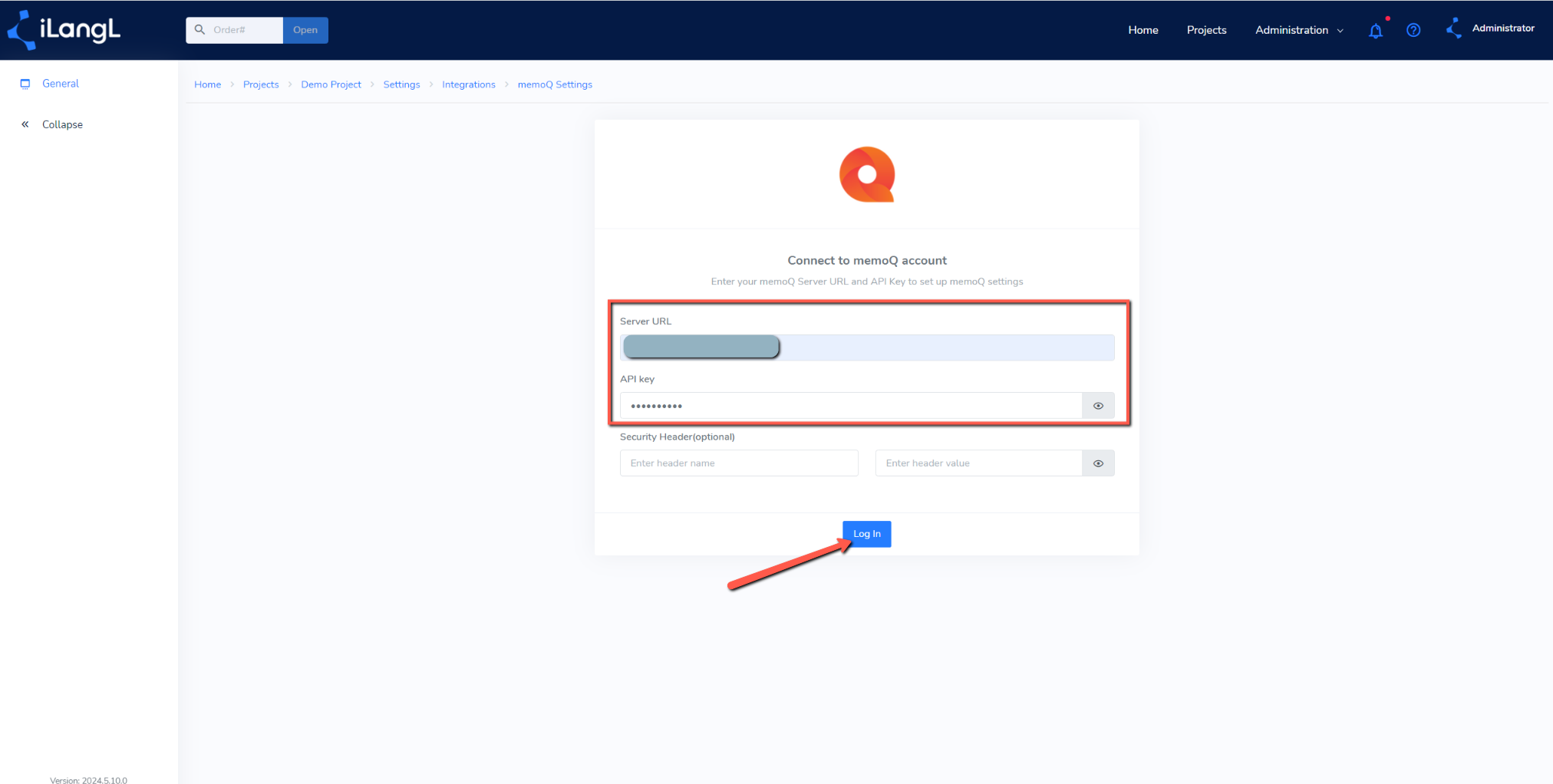Go to Demo Project breadcrumb
The height and width of the screenshot is (784, 1553).
[x=331, y=84]
